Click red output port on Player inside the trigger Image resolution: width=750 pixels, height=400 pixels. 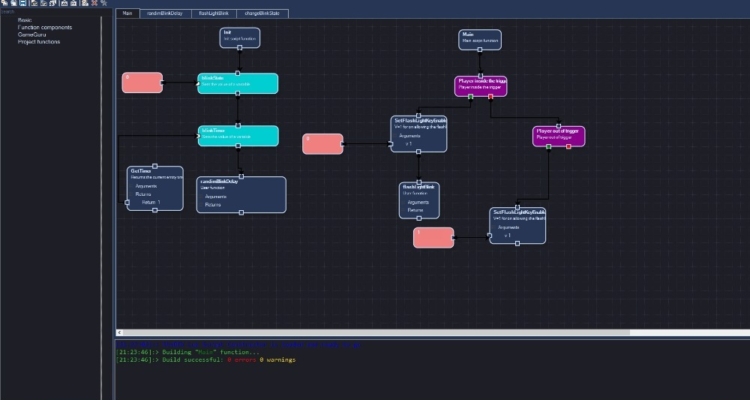click(x=491, y=97)
